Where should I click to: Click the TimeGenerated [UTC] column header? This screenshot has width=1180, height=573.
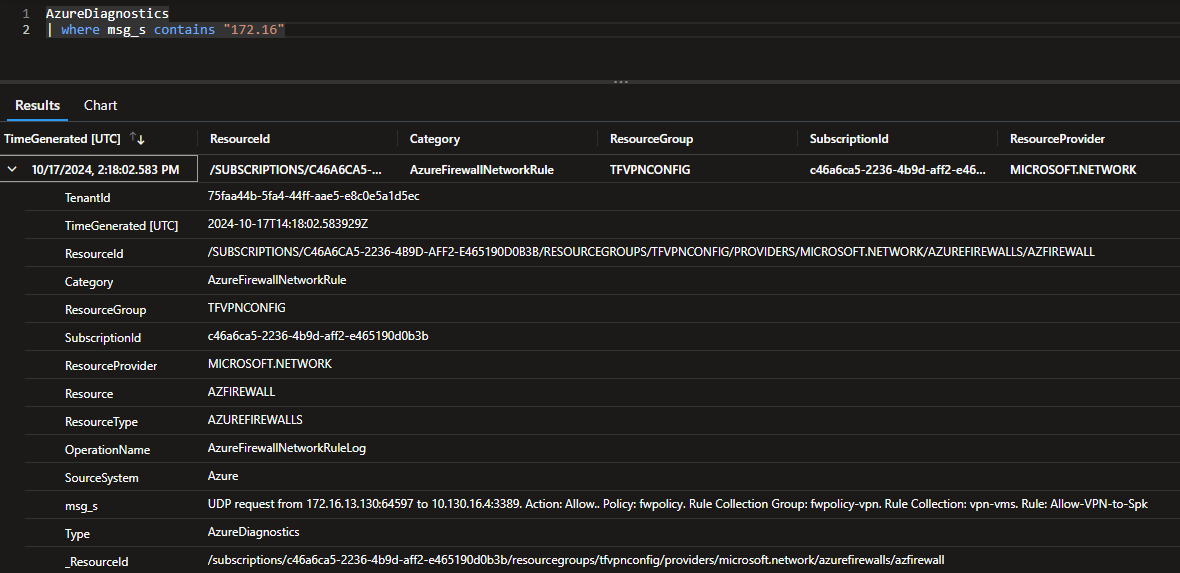(63, 139)
